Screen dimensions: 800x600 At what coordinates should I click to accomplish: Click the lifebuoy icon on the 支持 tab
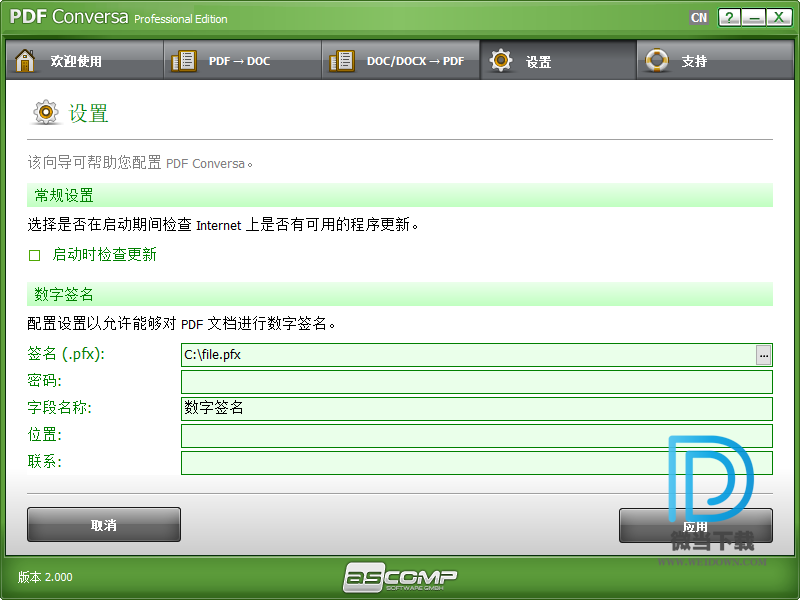[x=657, y=60]
